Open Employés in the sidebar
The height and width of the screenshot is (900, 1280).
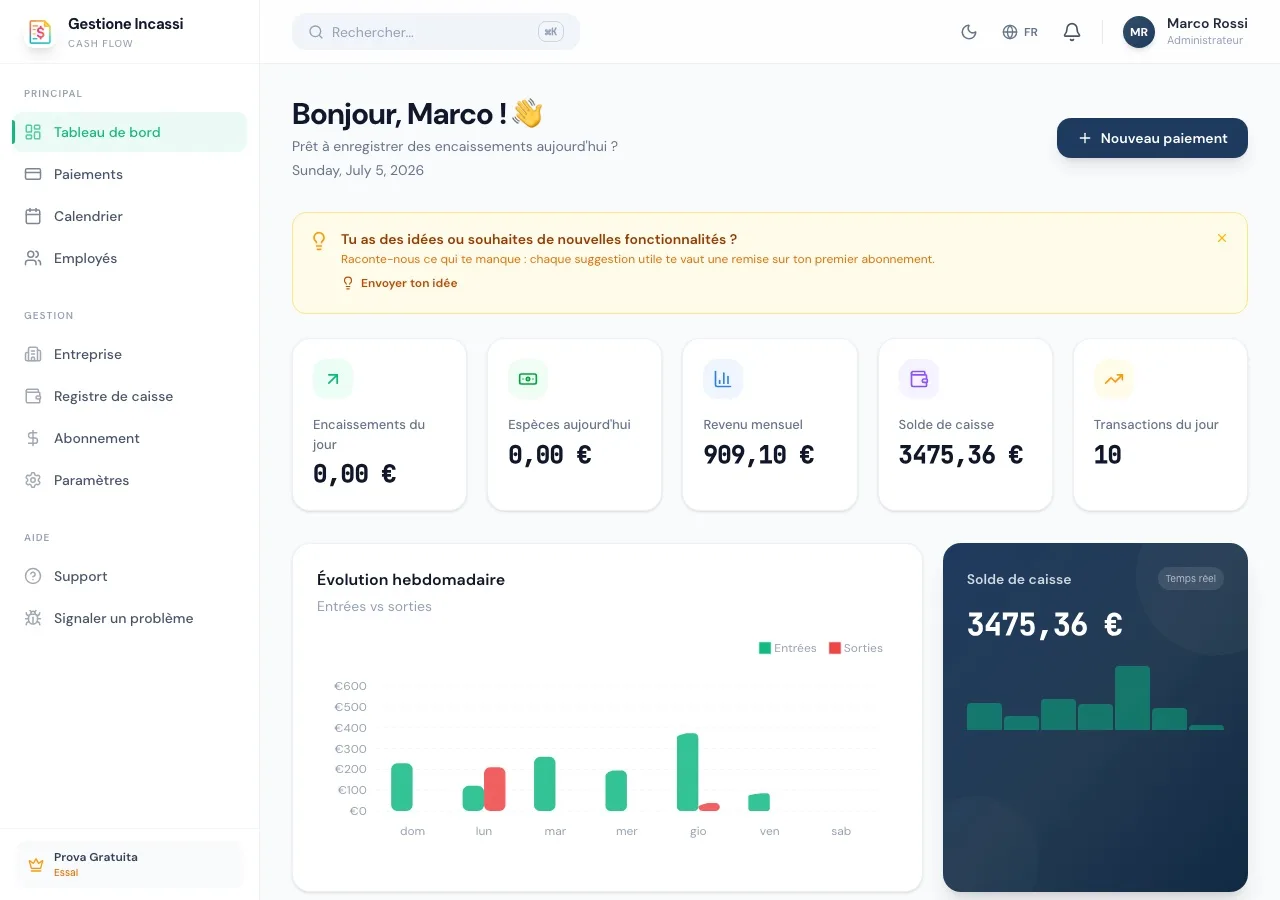[x=130, y=258]
